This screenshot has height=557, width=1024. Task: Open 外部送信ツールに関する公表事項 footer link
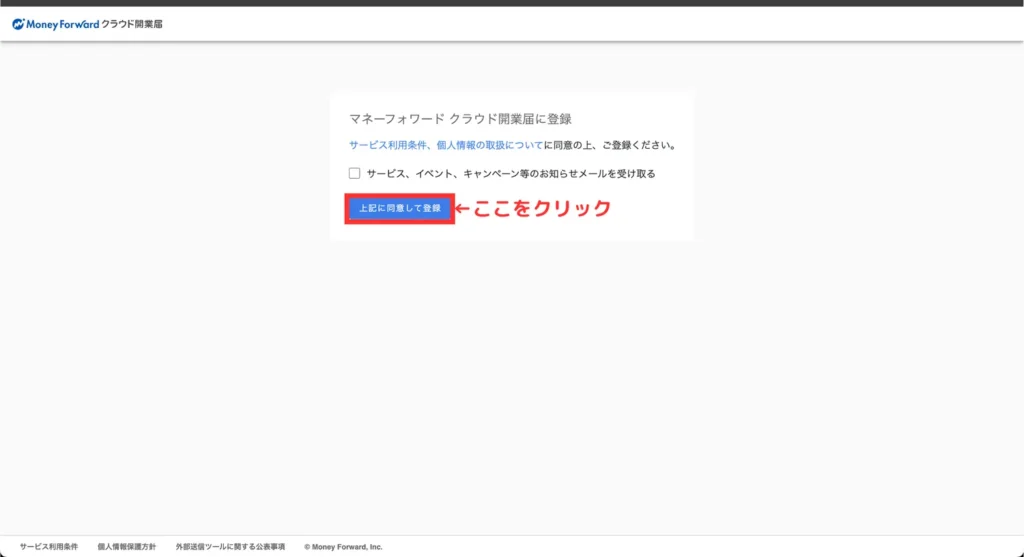(x=230, y=547)
